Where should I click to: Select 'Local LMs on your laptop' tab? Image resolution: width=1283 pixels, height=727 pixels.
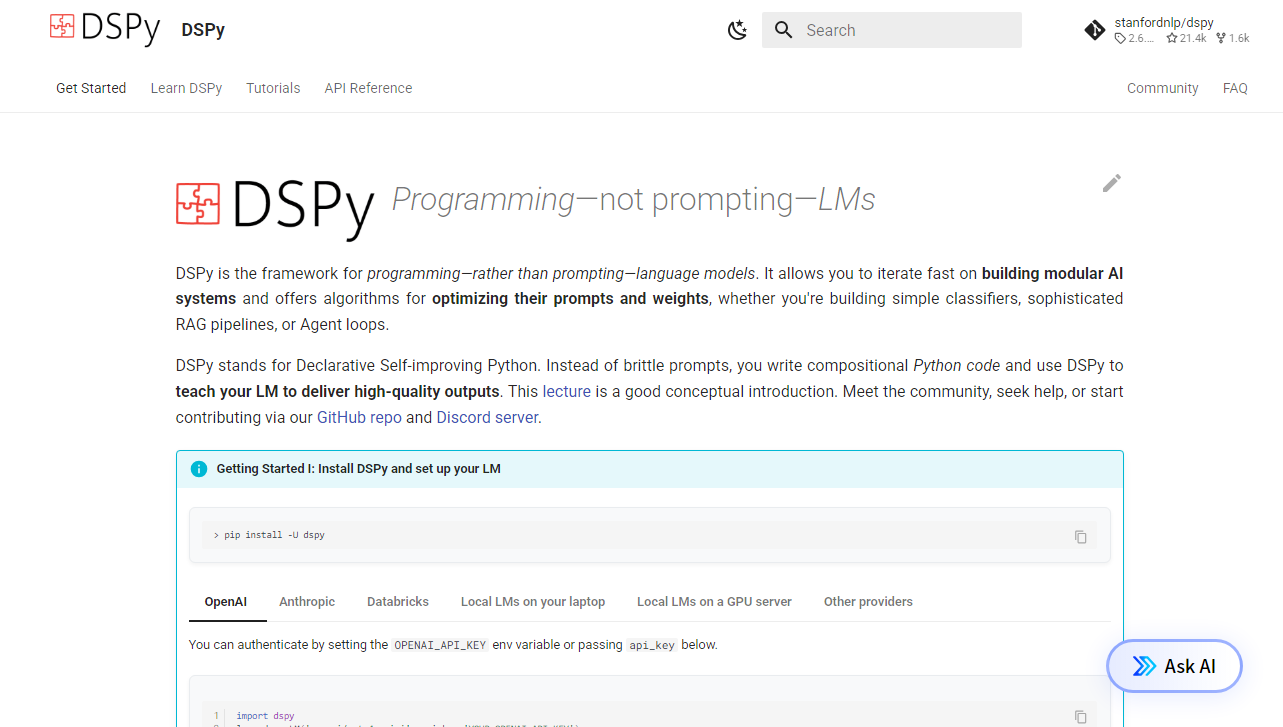[533, 602]
